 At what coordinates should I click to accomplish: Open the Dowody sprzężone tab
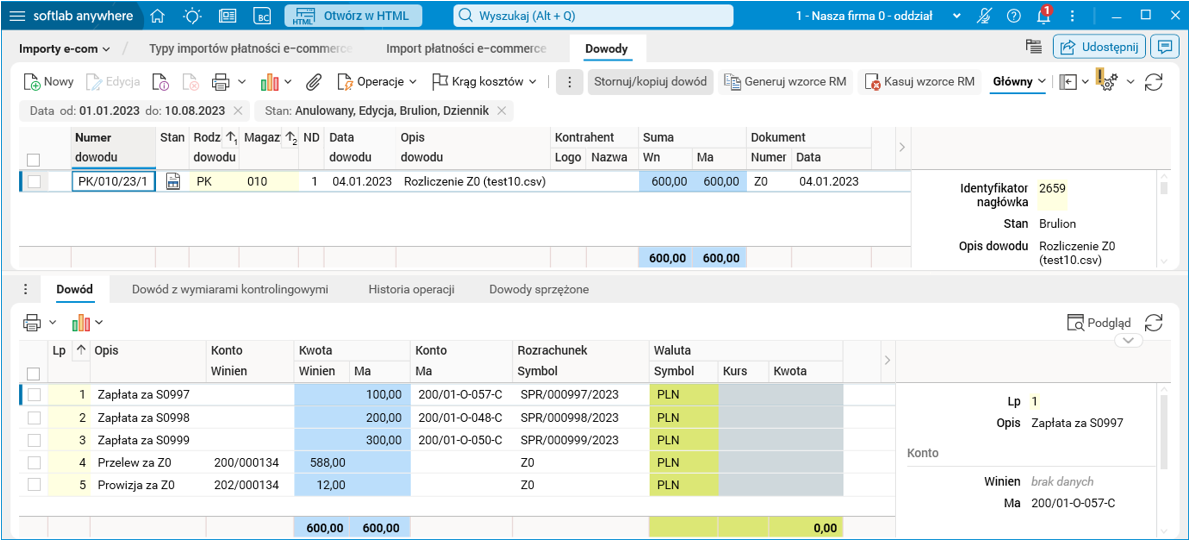pyautogui.click(x=539, y=289)
